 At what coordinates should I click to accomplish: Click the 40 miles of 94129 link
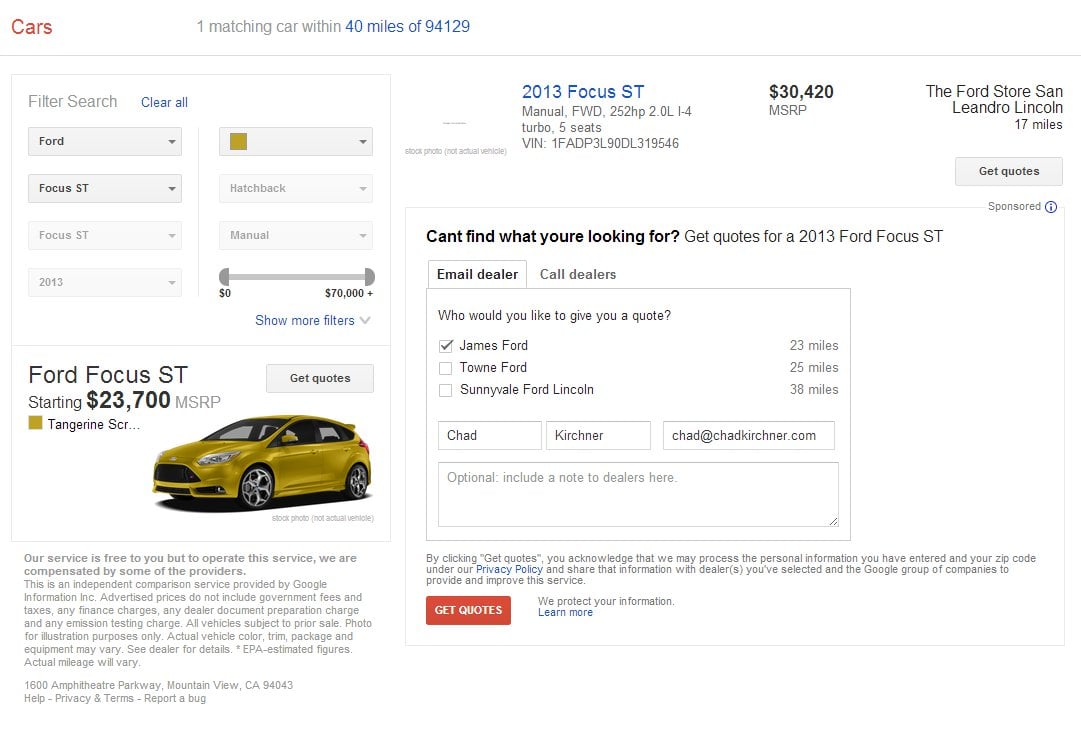click(x=407, y=26)
